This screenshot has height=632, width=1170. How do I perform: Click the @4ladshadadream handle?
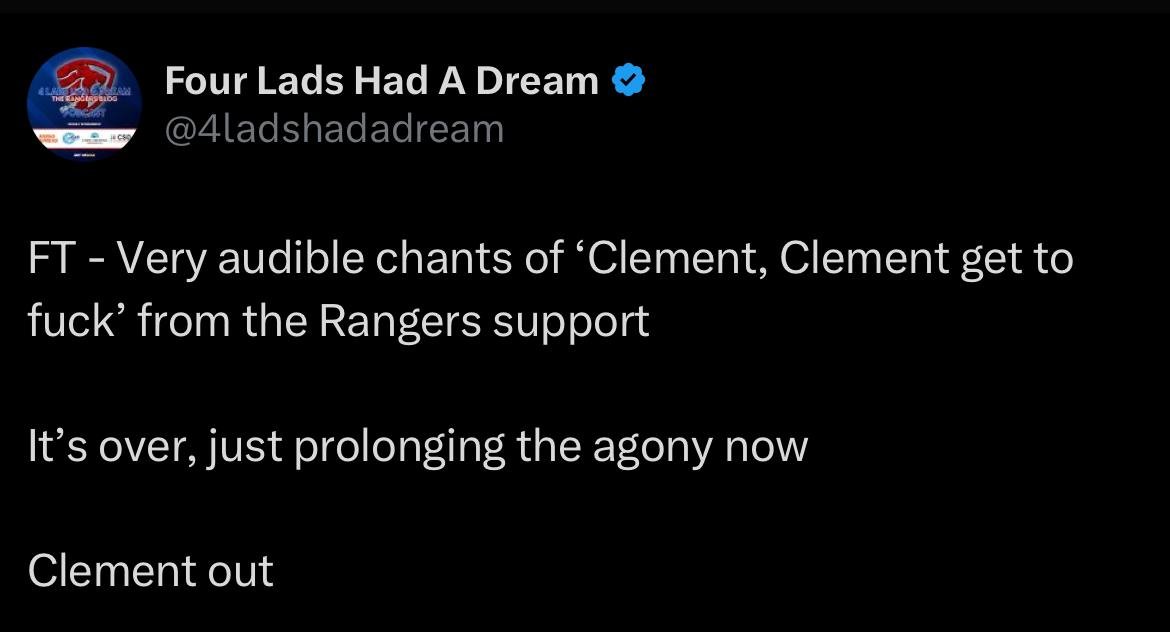tap(334, 129)
